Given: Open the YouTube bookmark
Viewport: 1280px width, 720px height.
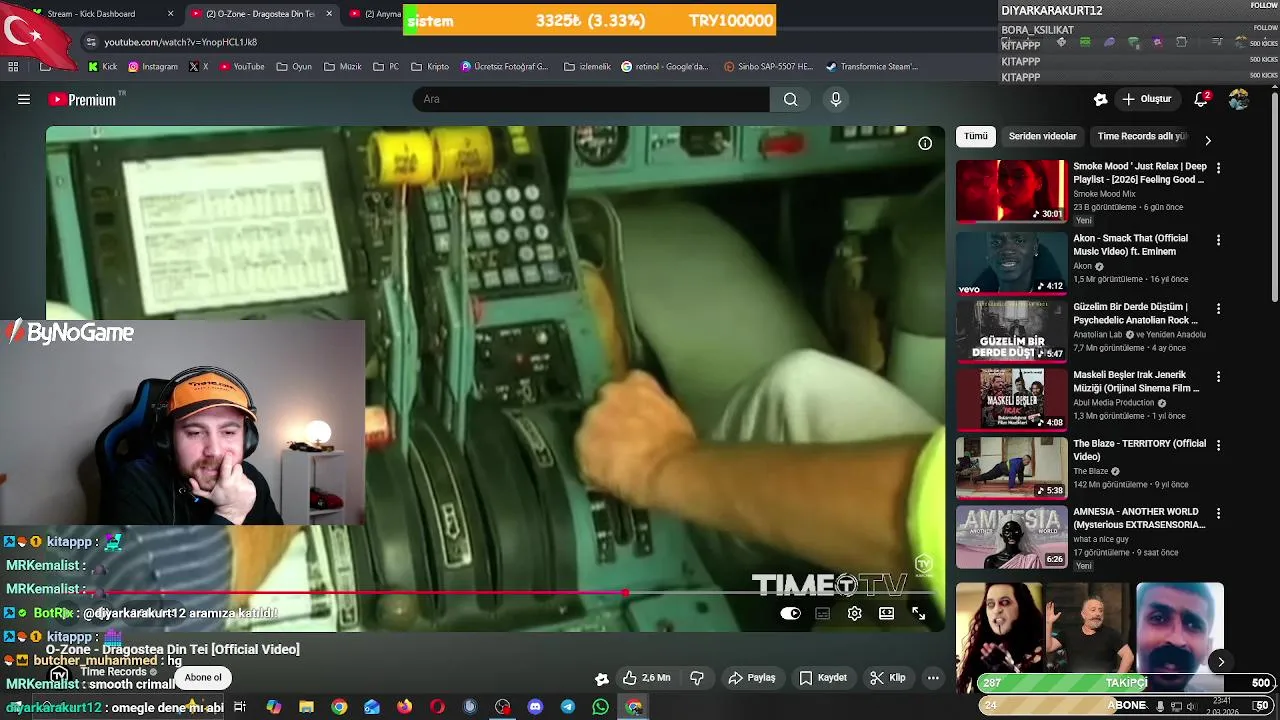Looking at the screenshot, I should tap(241, 67).
